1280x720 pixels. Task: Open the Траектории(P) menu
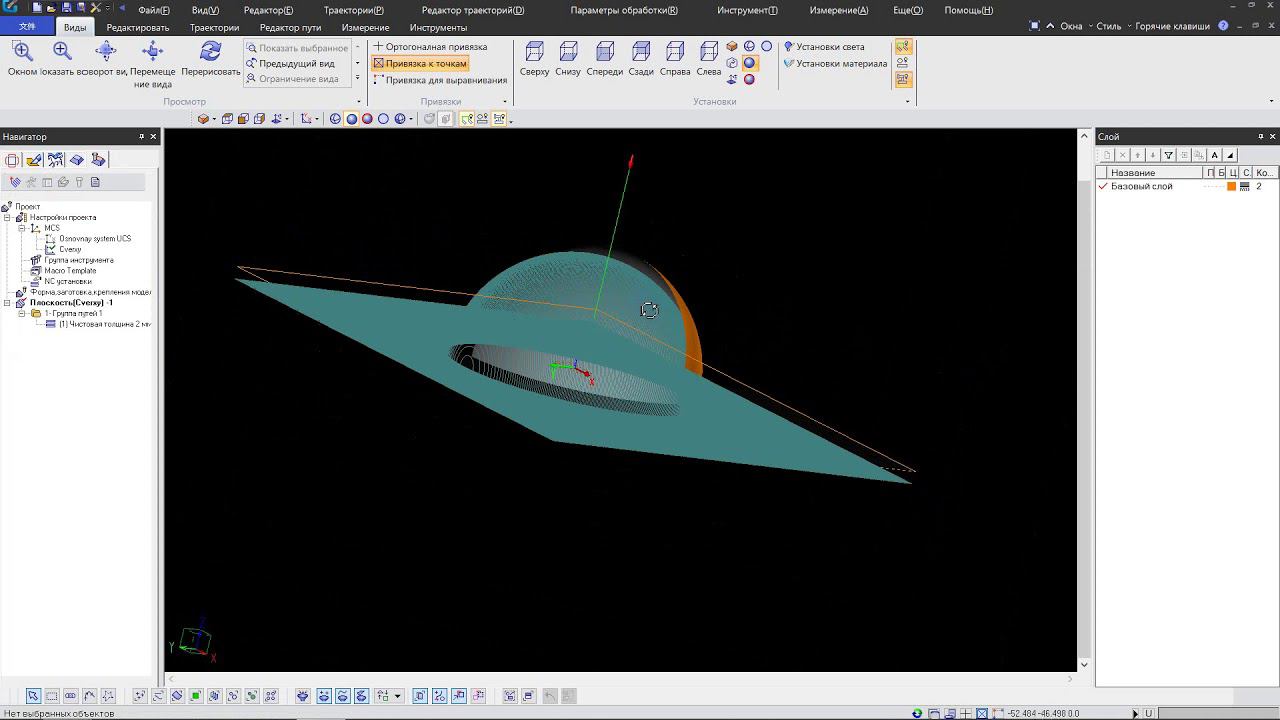coord(353,10)
